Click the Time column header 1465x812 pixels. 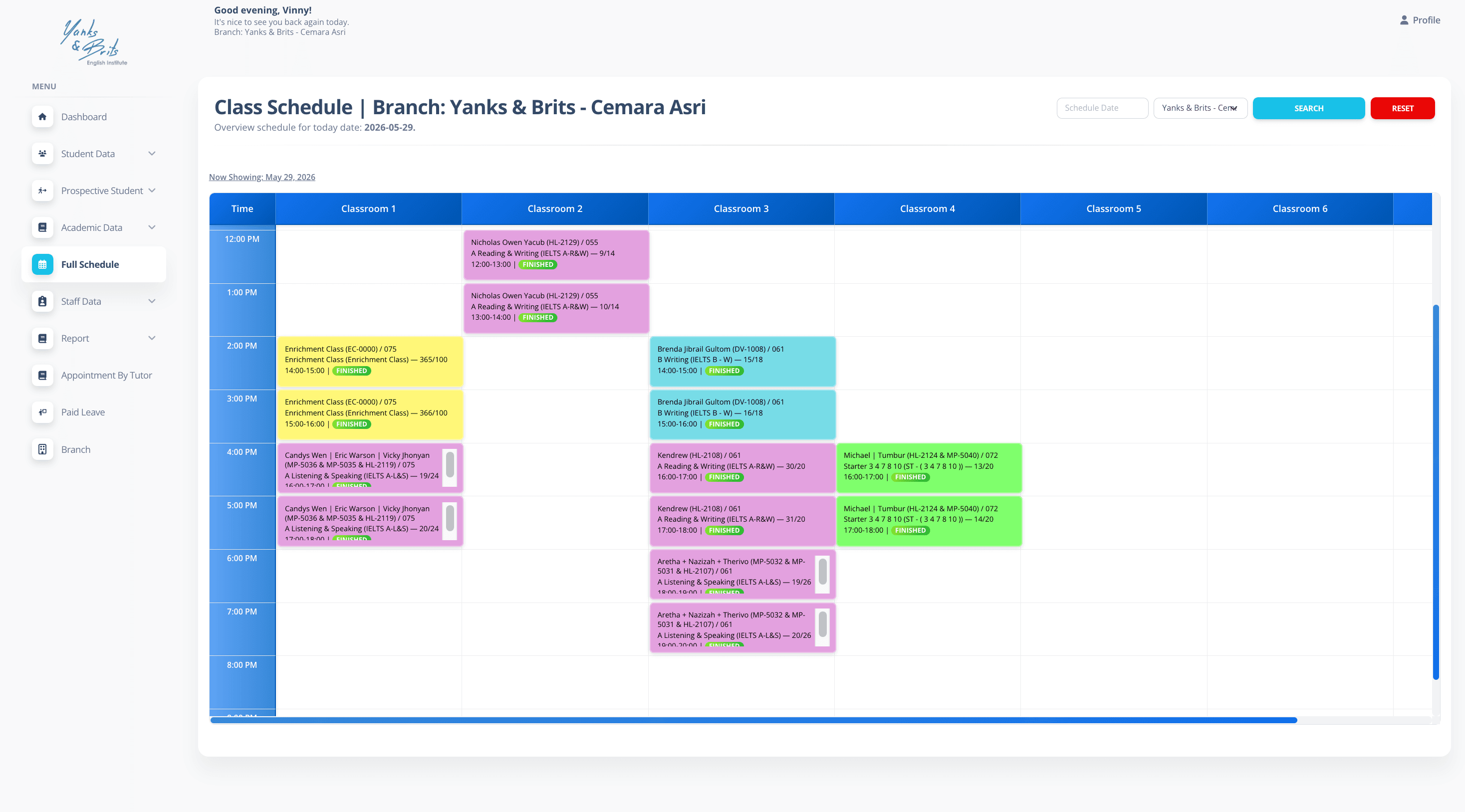tap(243, 208)
